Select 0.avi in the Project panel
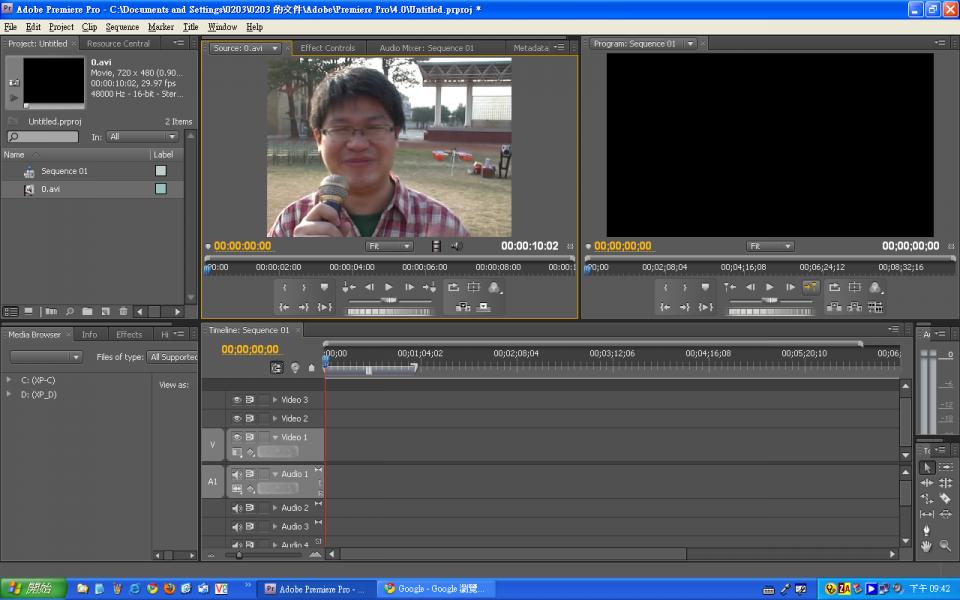Image resolution: width=960 pixels, height=600 pixels. (50, 189)
